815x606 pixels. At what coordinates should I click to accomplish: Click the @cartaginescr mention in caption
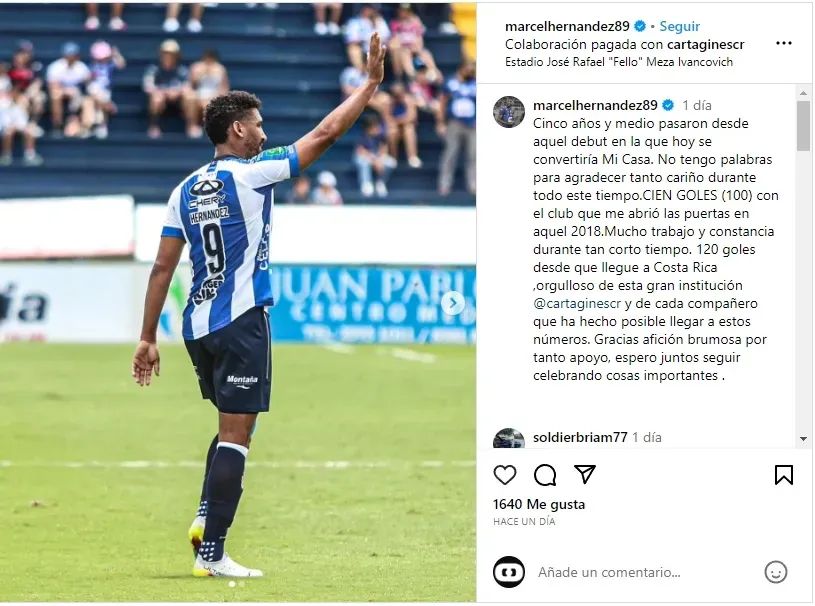click(x=577, y=304)
